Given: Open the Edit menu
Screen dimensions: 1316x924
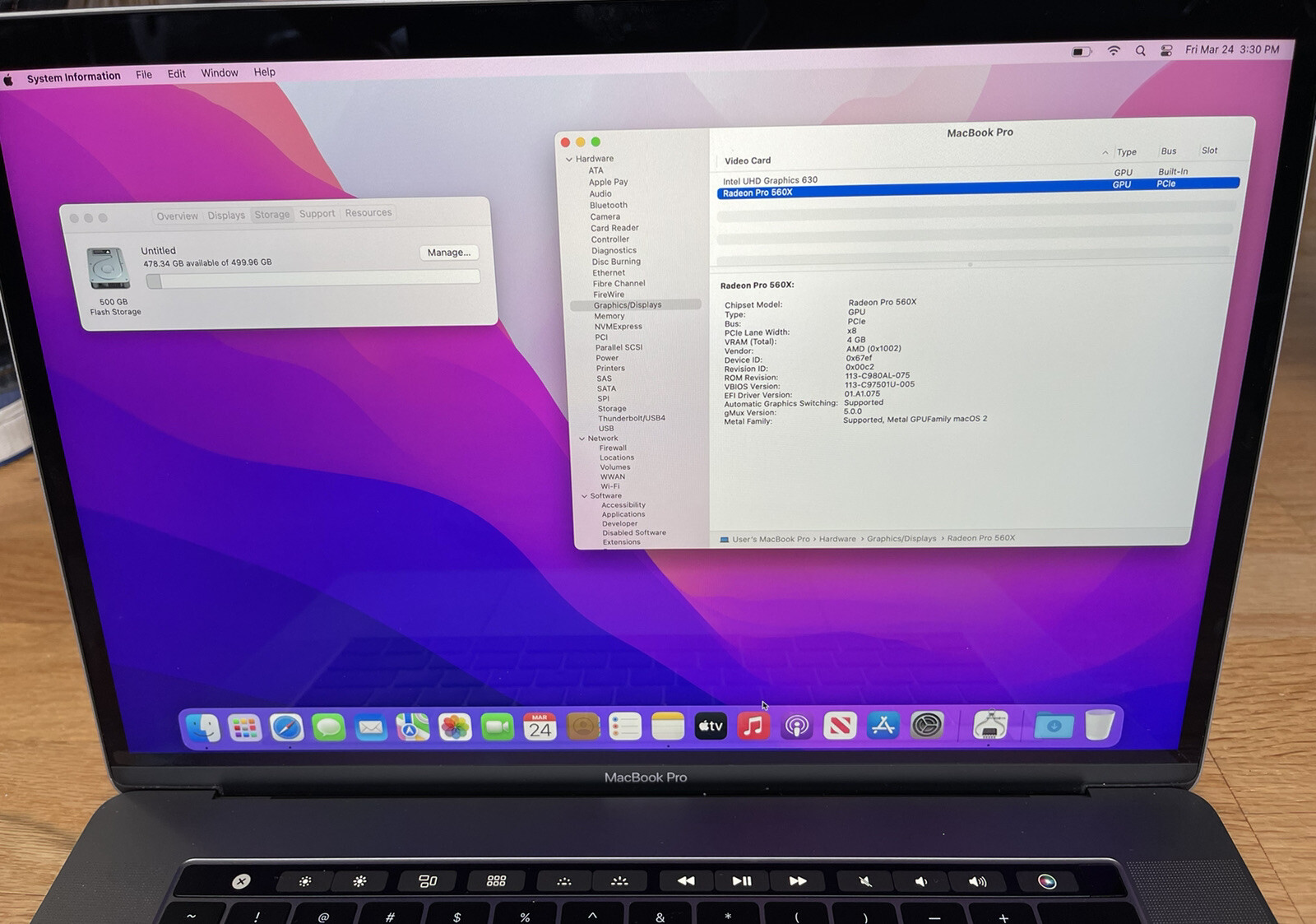Looking at the screenshot, I should [177, 74].
